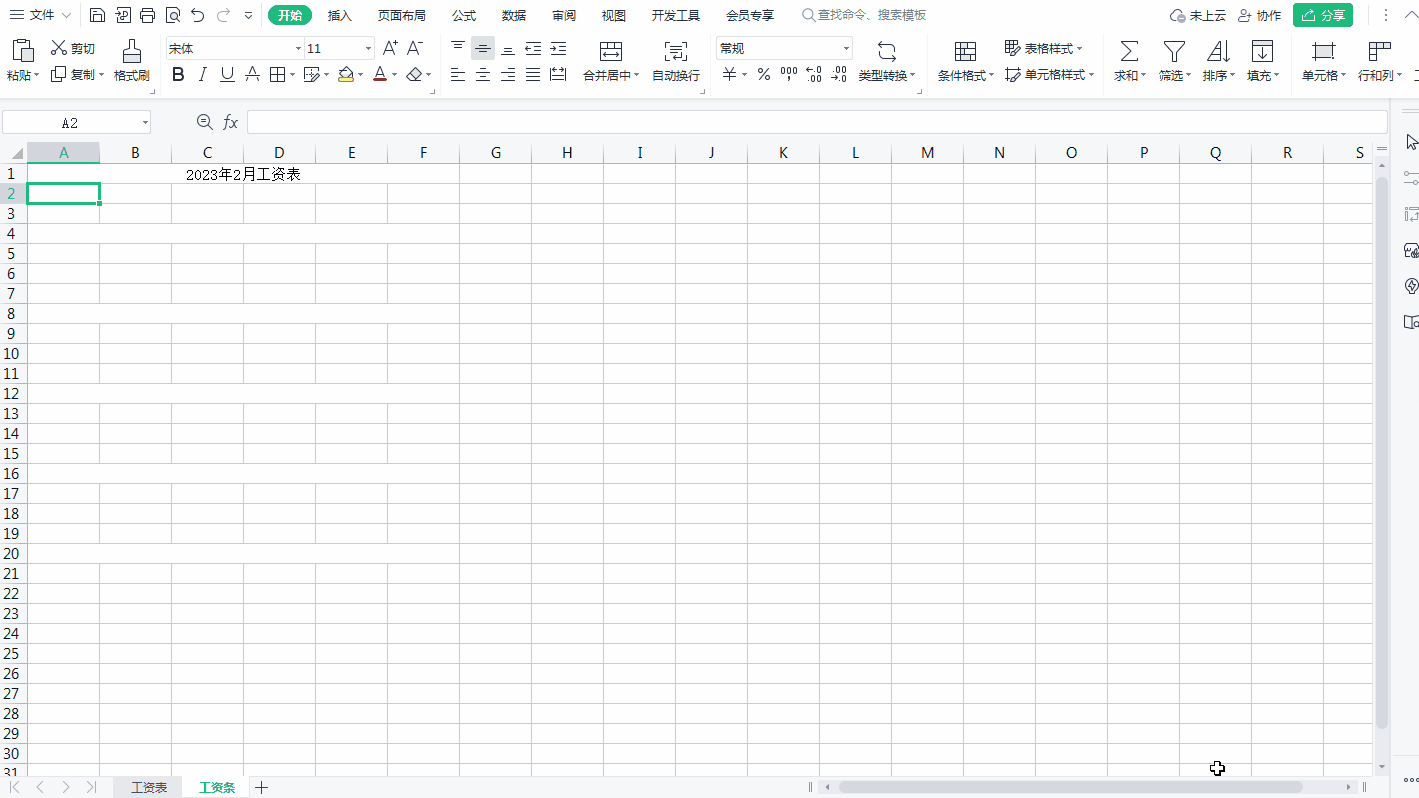The image size is (1419, 798).
Task: Click the increase indent icon
Action: tap(558, 48)
